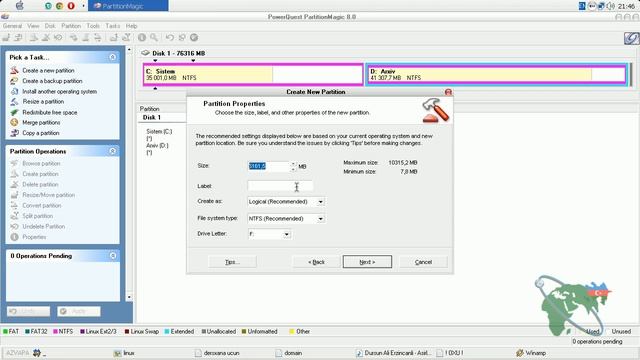Image resolution: width=640 pixels, height=360 pixels.
Task: Start the Resize a partition task
Action: (43, 101)
